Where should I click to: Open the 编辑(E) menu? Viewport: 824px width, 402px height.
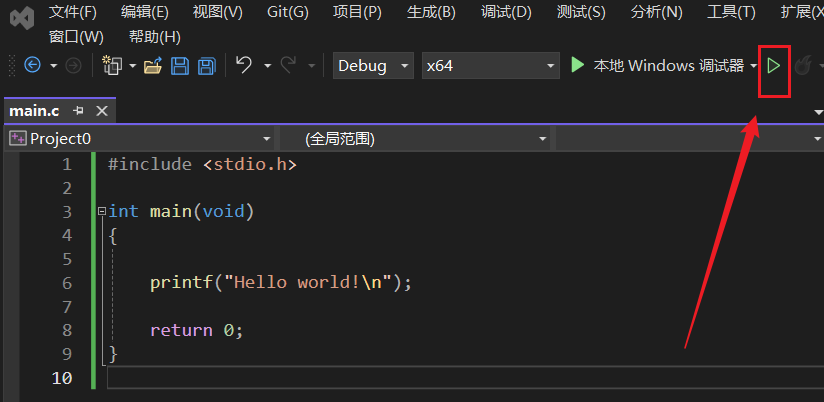[x=145, y=12]
